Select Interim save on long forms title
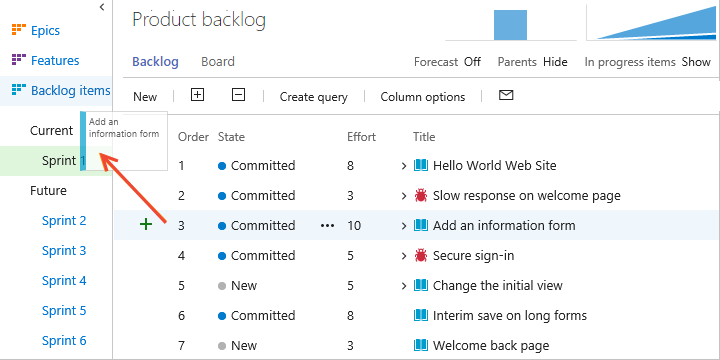Image resolution: width=720 pixels, height=360 pixels. click(510, 315)
